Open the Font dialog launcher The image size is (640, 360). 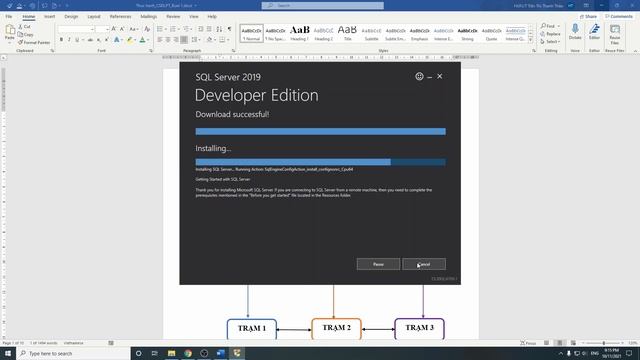pyautogui.click(x=151, y=51)
